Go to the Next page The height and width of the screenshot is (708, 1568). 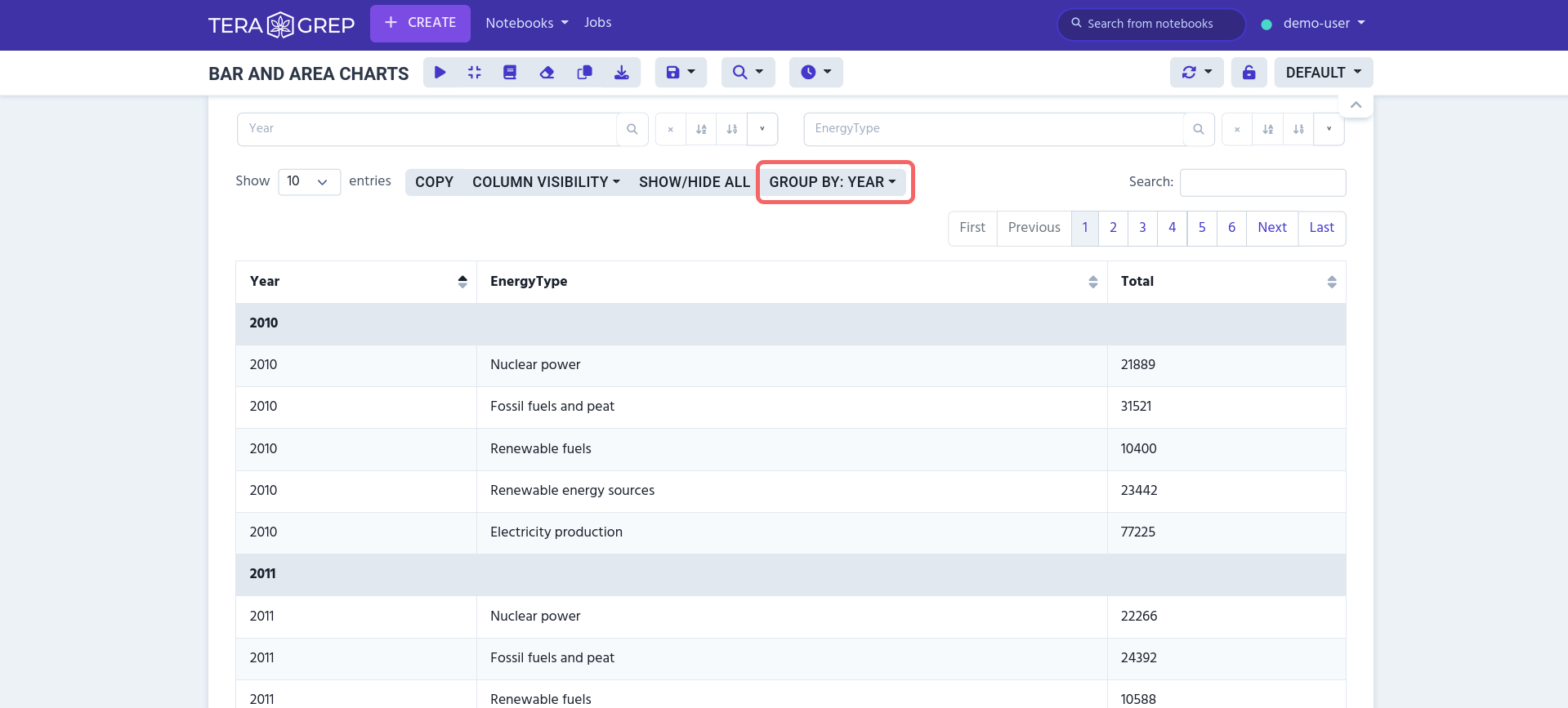[1272, 228]
